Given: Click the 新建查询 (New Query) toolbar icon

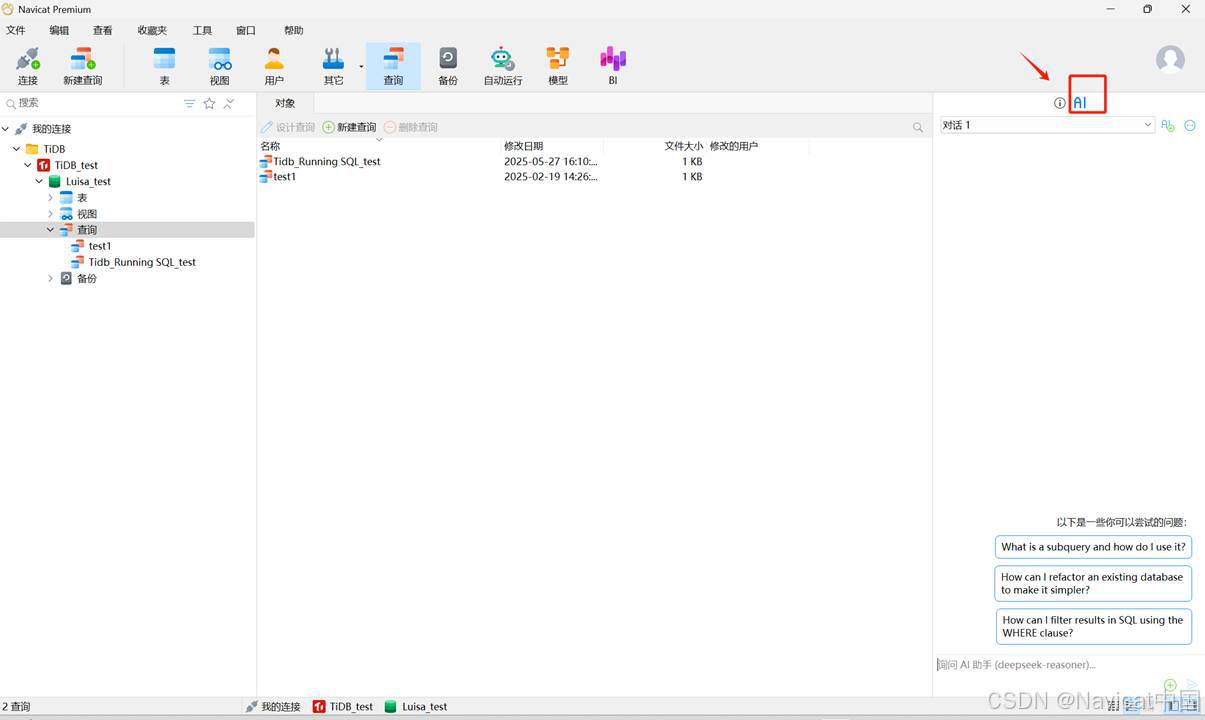Looking at the screenshot, I should [x=82, y=66].
